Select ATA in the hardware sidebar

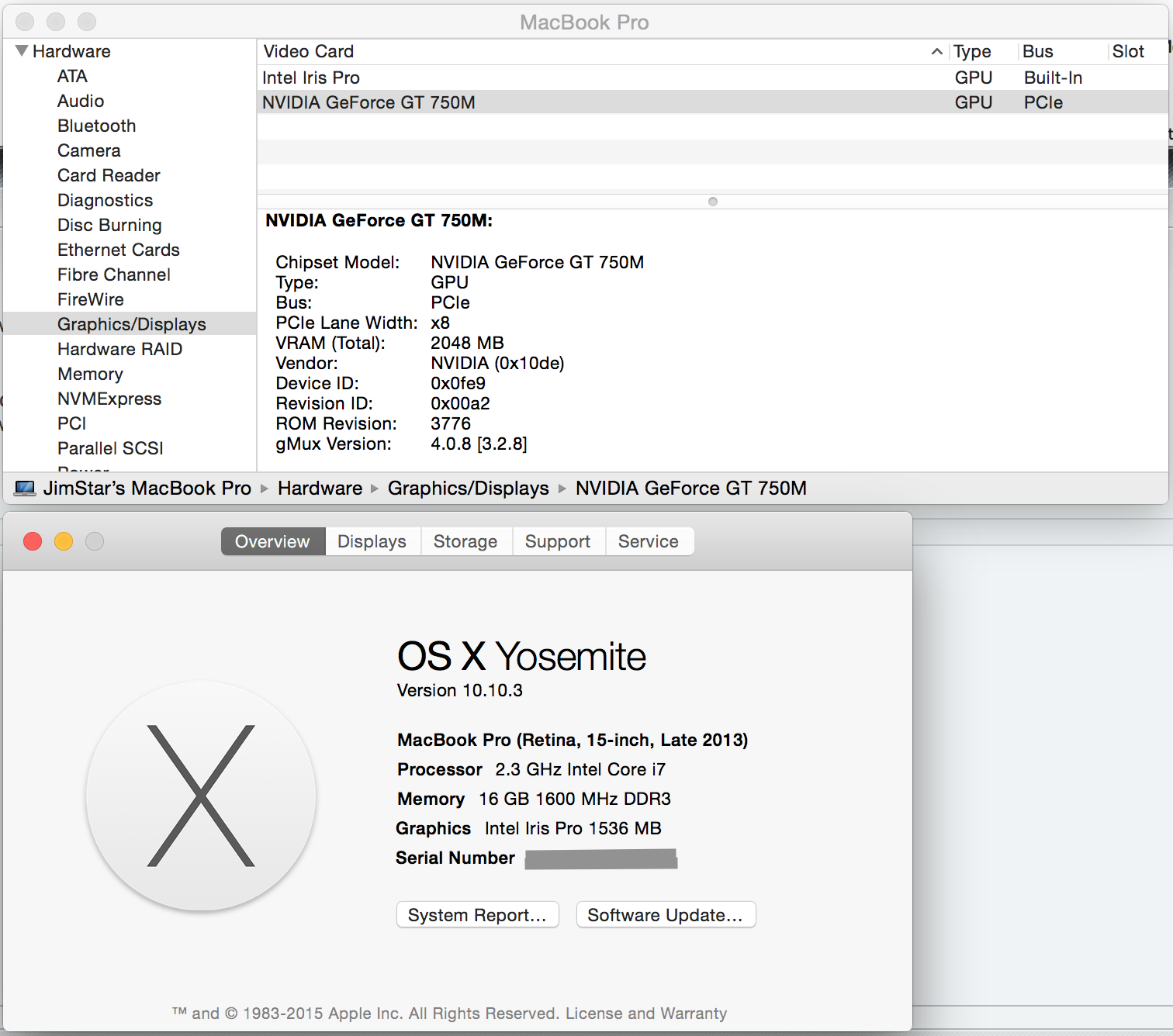72,76
